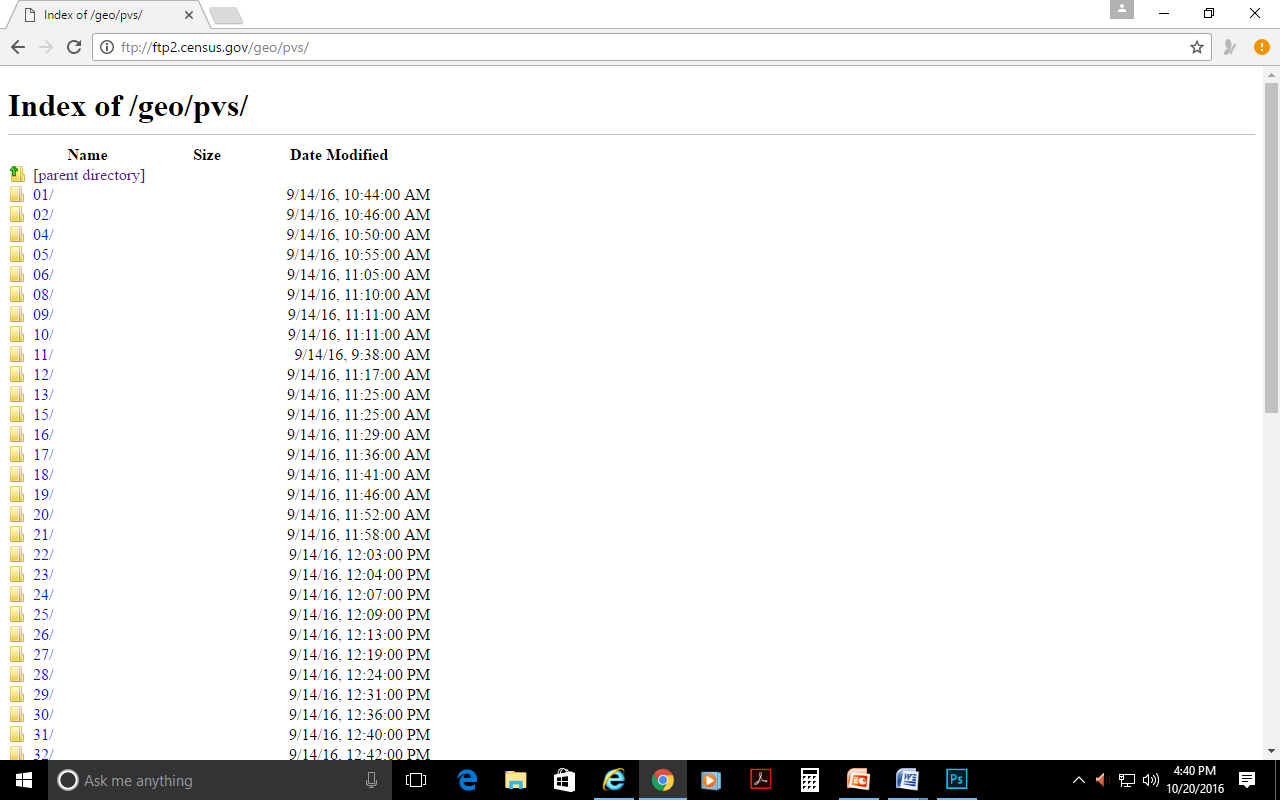
Task: Click the Cortana microphone icon
Action: tap(372, 780)
